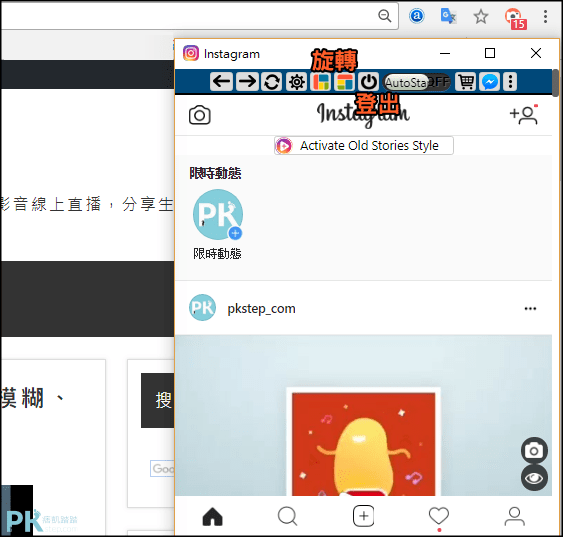The height and width of the screenshot is (537, 563).
Task: Open the blue 'a' Chrome extension
Action: (x=417, y=16)
